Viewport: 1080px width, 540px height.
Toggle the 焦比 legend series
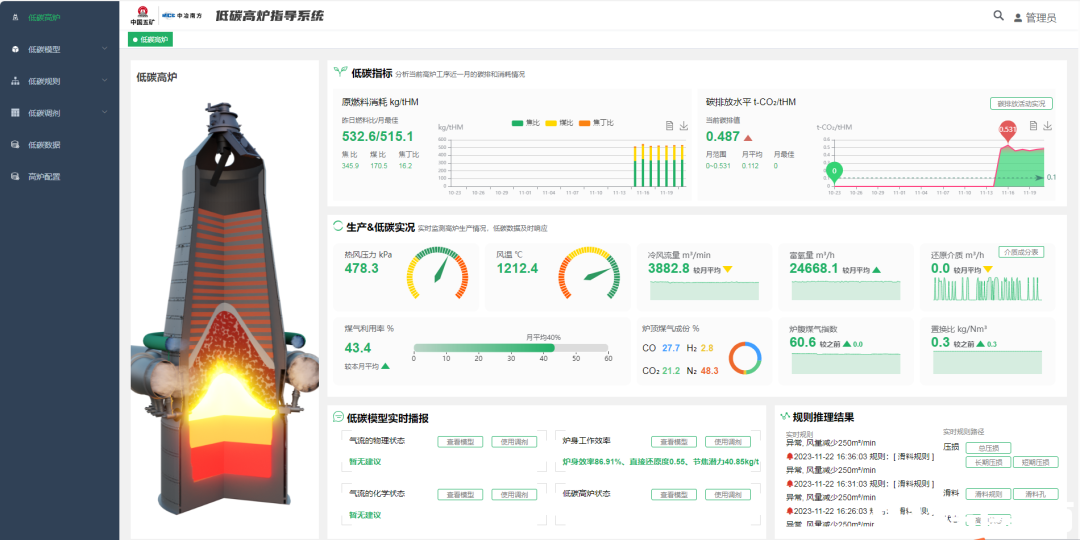tap(526, 123)
